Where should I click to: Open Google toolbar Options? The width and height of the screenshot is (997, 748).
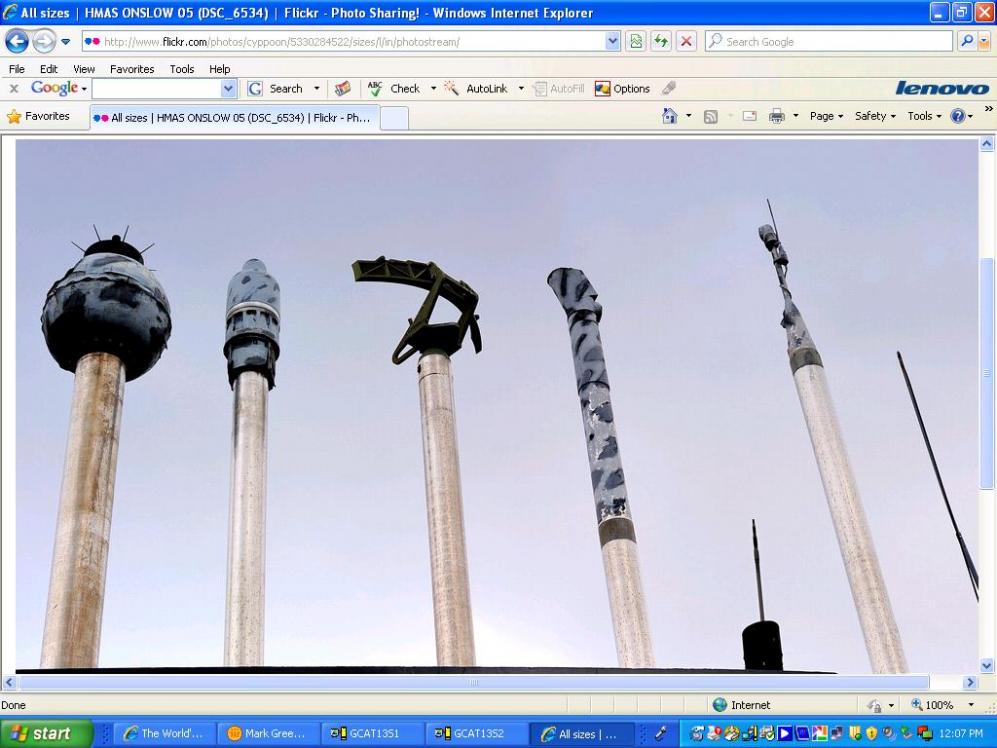pos(622,89)
